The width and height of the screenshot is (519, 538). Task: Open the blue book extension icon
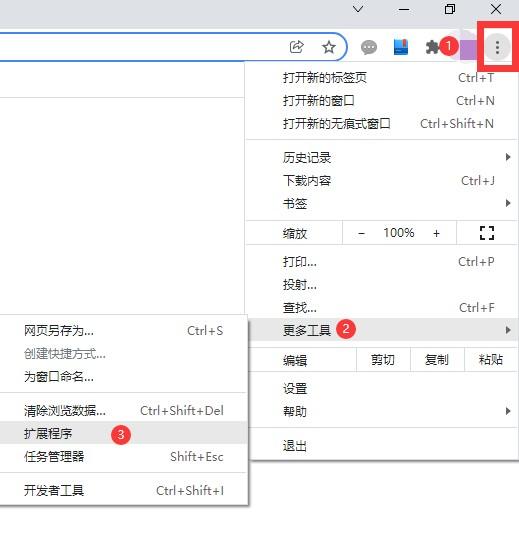401,47
